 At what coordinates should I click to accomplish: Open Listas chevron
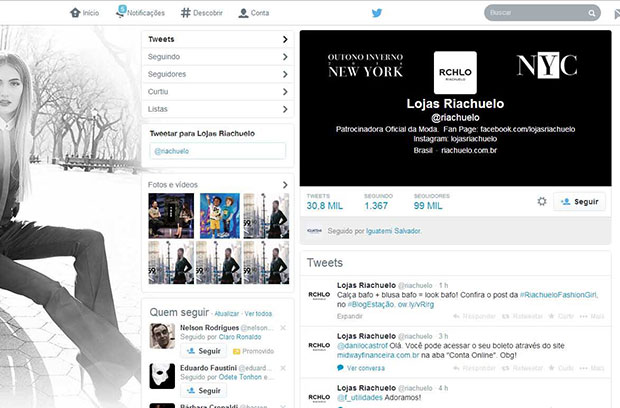coord(285,109)
